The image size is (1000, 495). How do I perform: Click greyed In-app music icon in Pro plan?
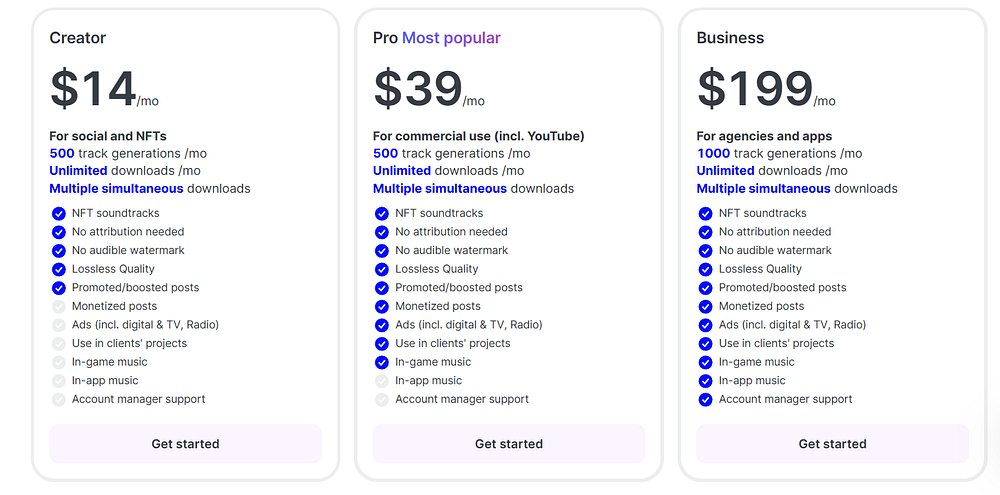(381, 381)
